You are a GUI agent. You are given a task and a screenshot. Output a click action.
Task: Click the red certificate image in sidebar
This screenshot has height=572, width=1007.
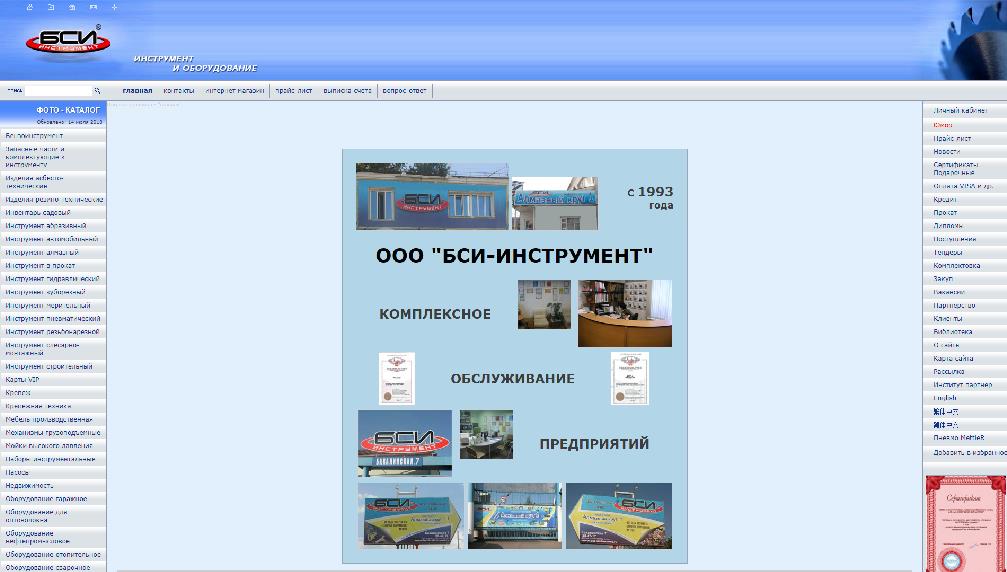click(x=966, y=524)
